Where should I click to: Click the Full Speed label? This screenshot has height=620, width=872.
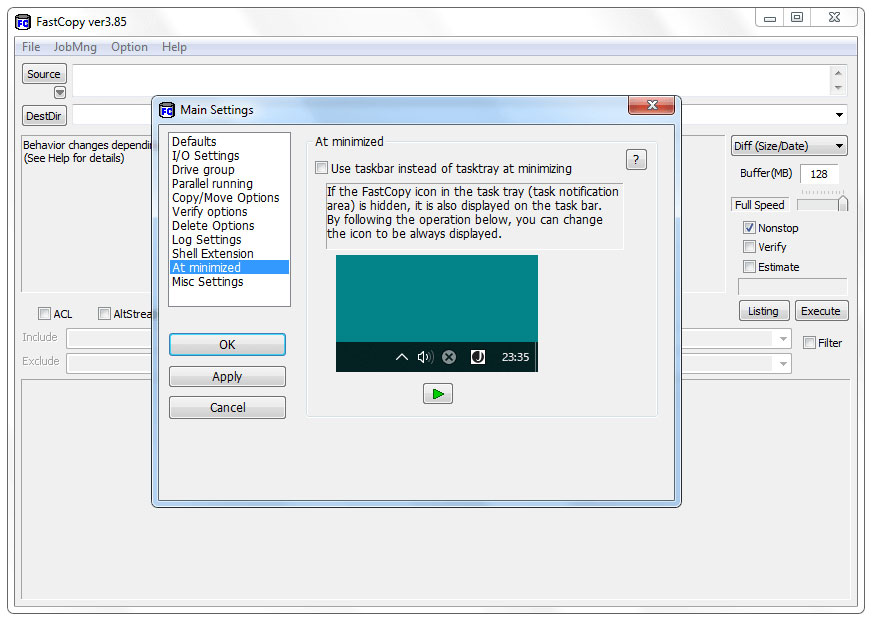[x=760, y=205]
